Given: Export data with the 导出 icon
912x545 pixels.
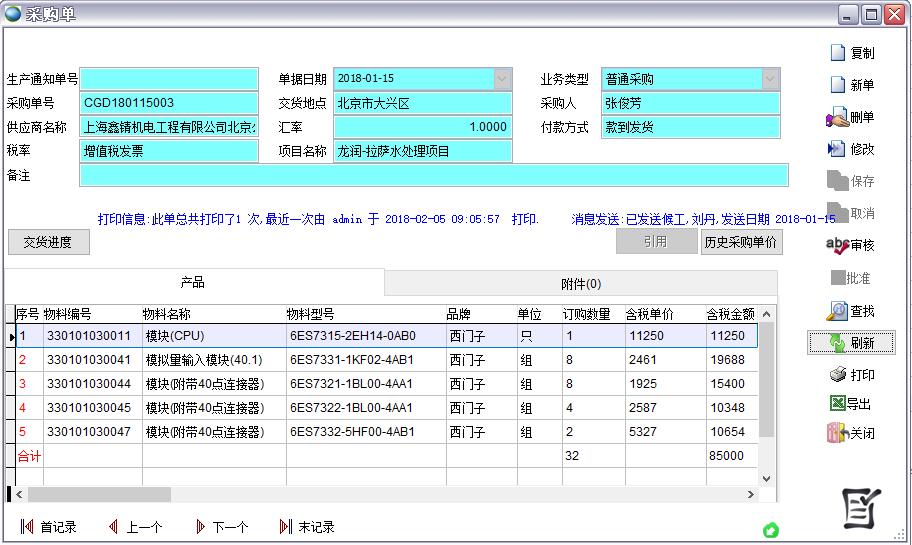Looking at the screenshot, I should (851, 404).
